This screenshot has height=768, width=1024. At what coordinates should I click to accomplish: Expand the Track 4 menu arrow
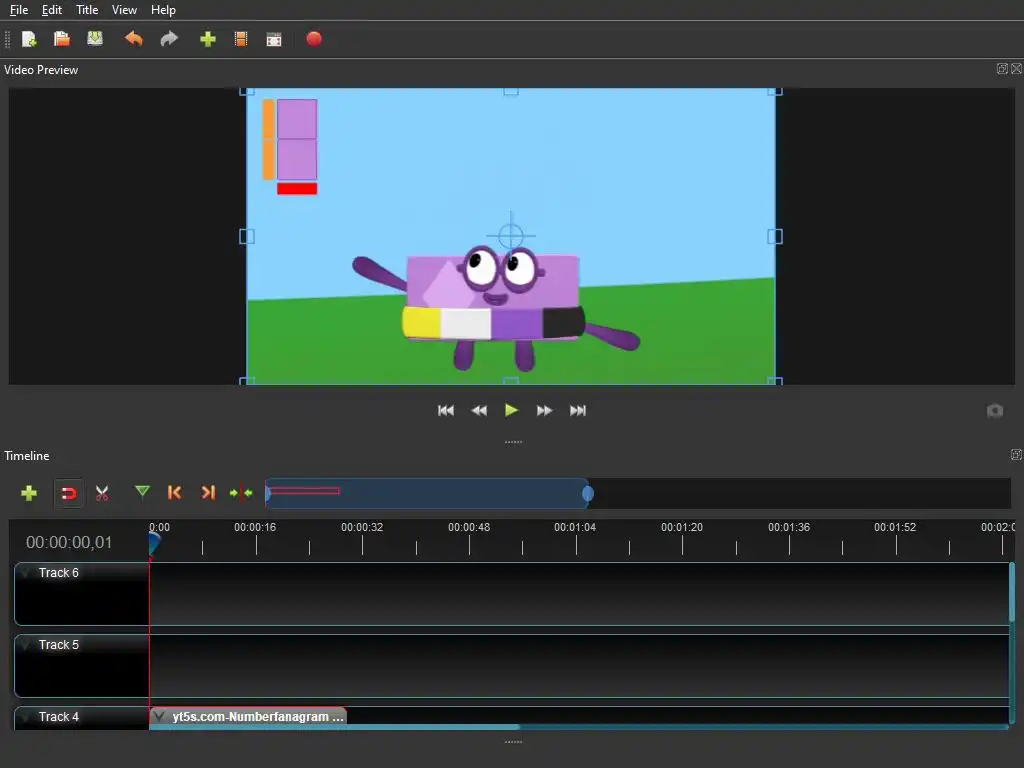click(x=27, y=716)
